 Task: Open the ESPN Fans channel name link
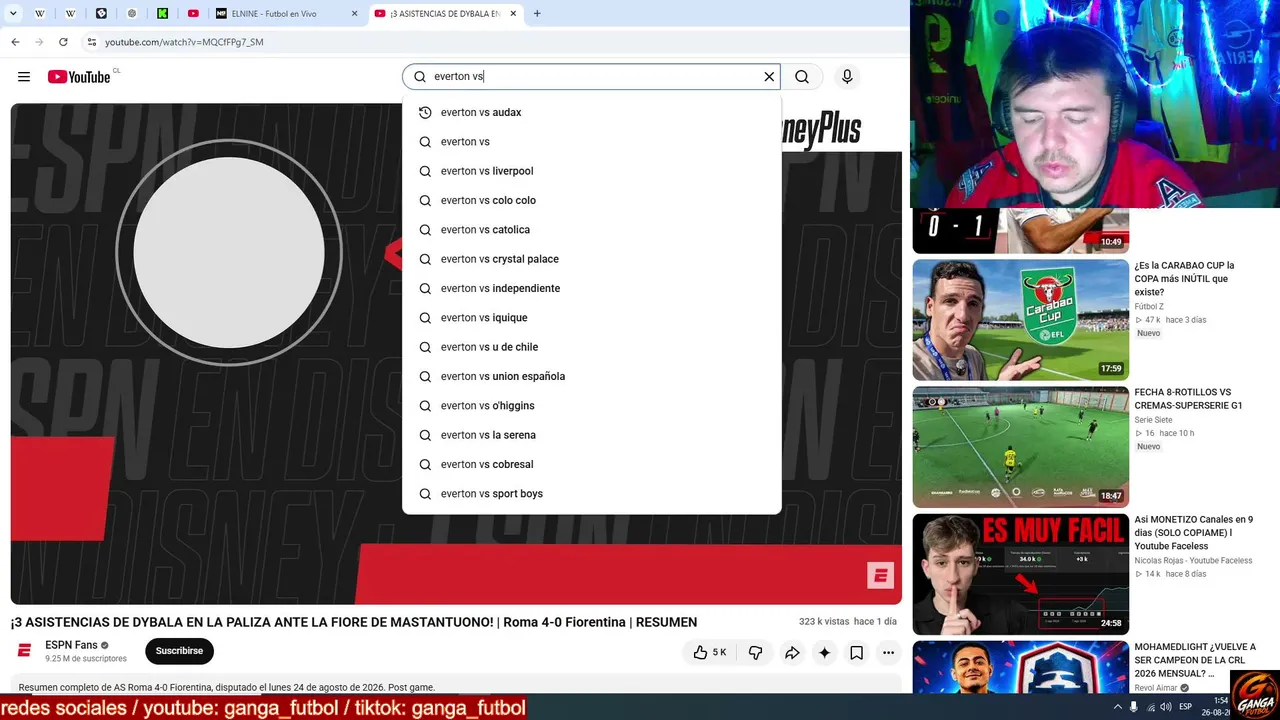click(x=71, y=645)
